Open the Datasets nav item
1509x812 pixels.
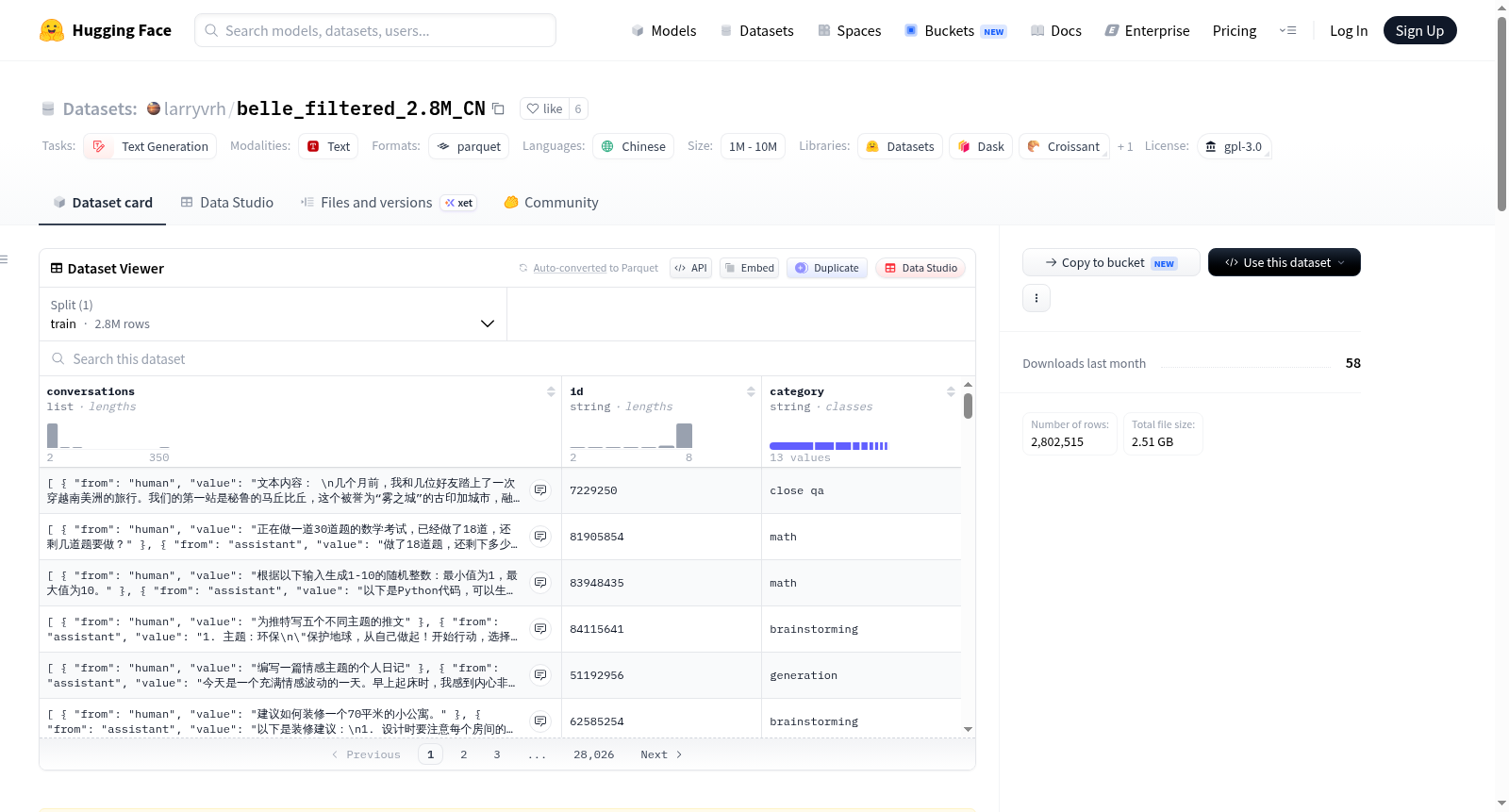(756, 30)
